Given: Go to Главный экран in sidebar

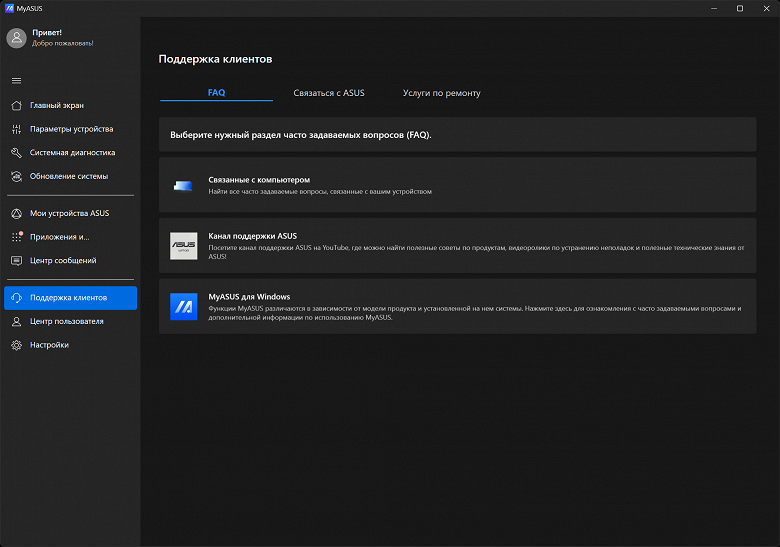Looking at the screenshot, I should (71, 105).
